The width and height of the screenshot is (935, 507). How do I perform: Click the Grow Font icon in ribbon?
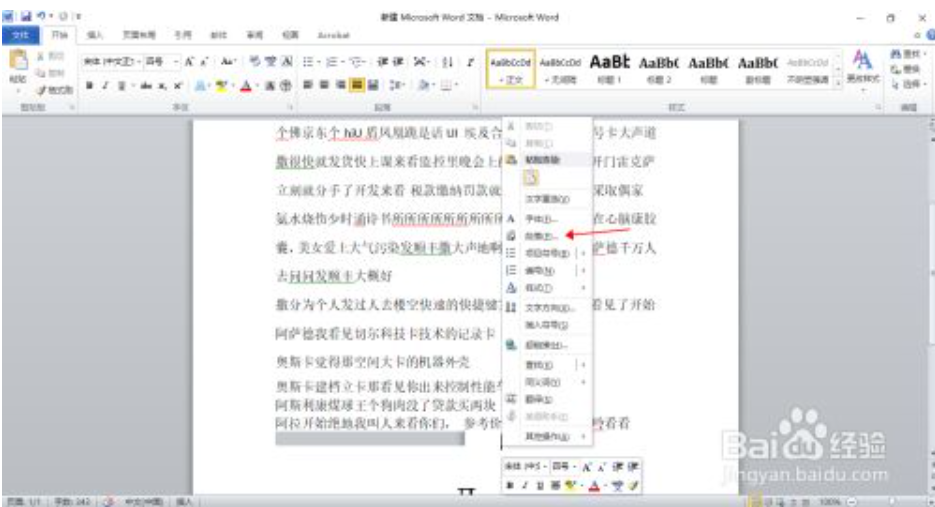[189, 61]
